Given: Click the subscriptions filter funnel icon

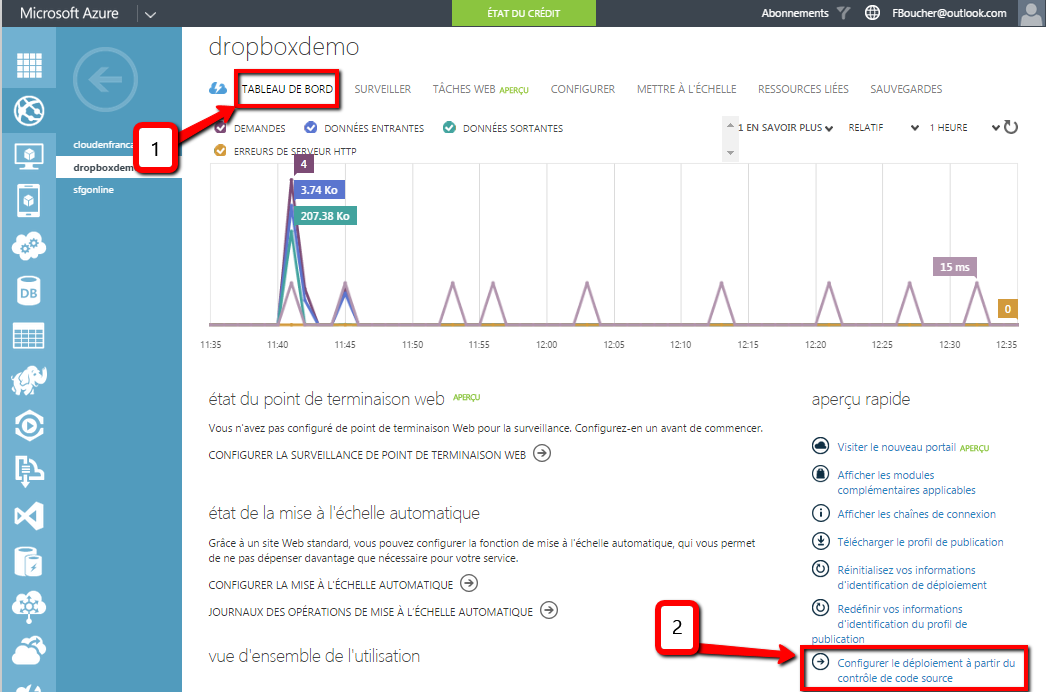Looking at the screenshot, I should tap(843, 13).
